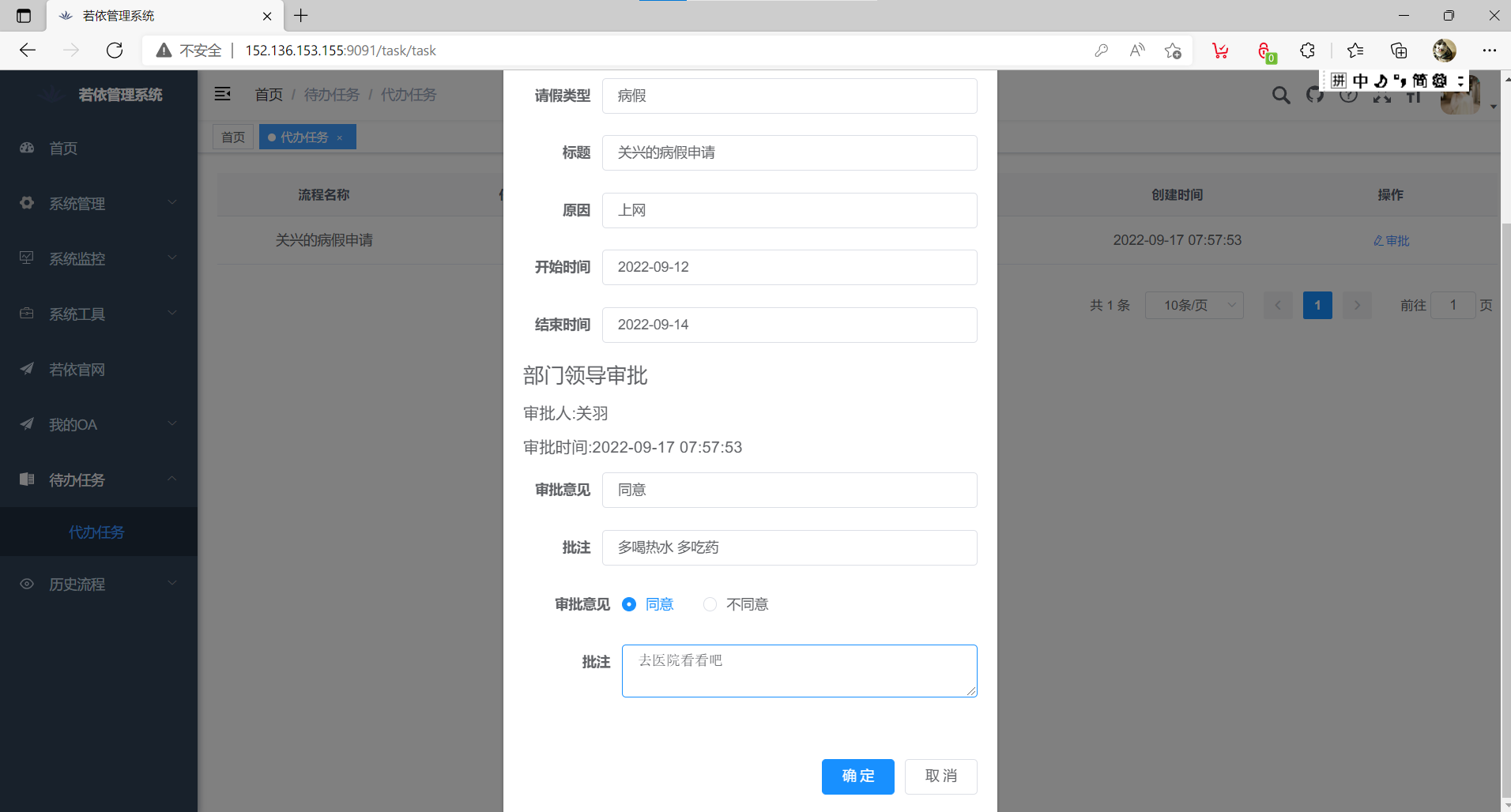Click the 批注 textarea in the form
Screen dimensions: 1511x812
click(799, 671)
